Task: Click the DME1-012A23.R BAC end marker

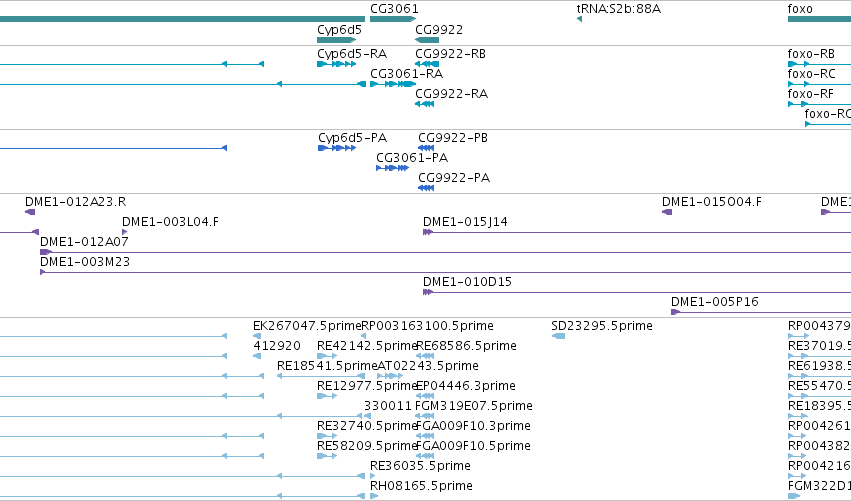Action: (x=30, y=212)
